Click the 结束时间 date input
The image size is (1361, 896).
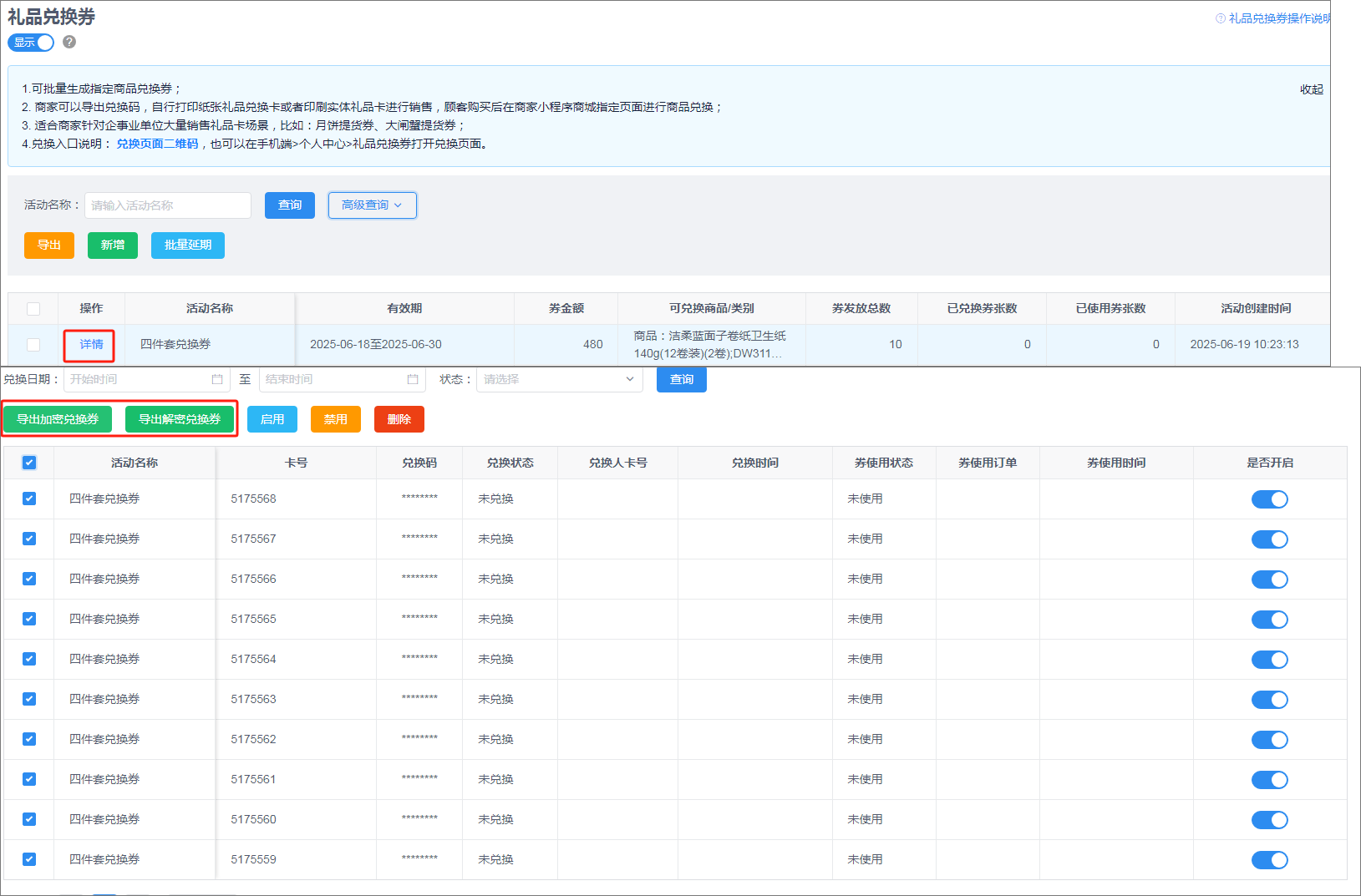pos(342,379)
